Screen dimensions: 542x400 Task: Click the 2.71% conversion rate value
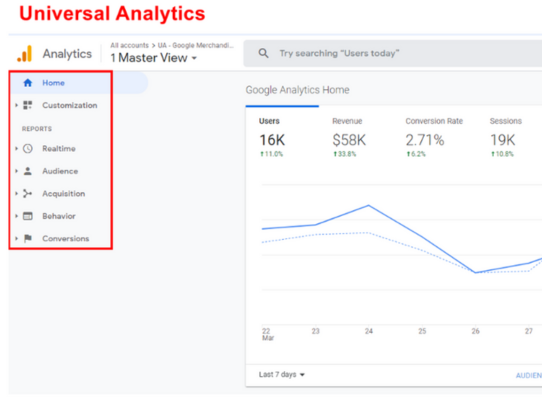pos(425,140)
